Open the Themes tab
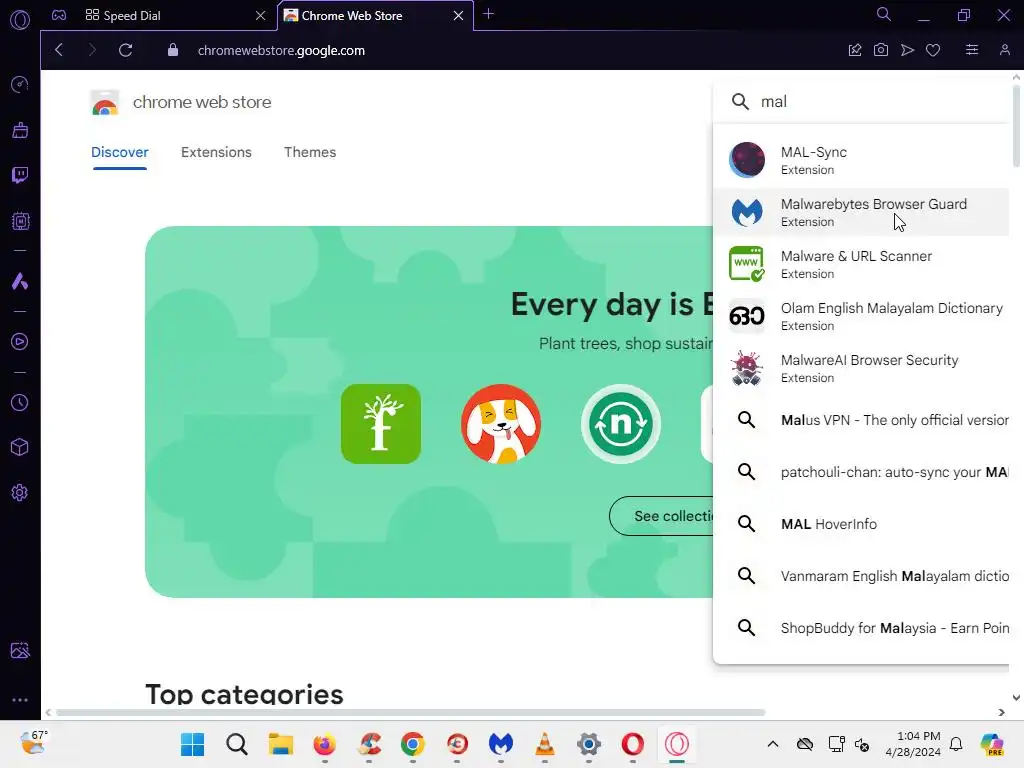This screenshot has height=768, width=1024. pos(310,152)
